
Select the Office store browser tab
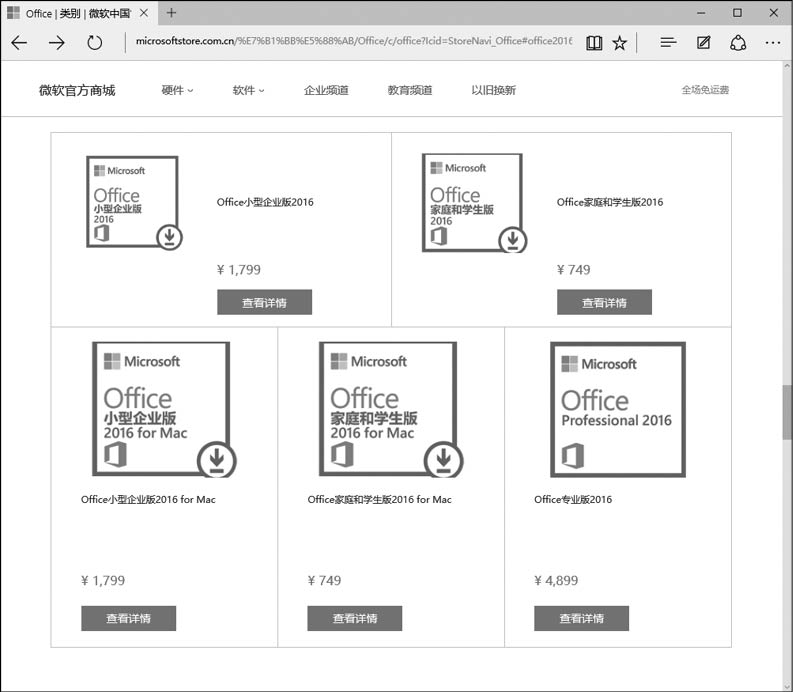(x=78, y=13)
